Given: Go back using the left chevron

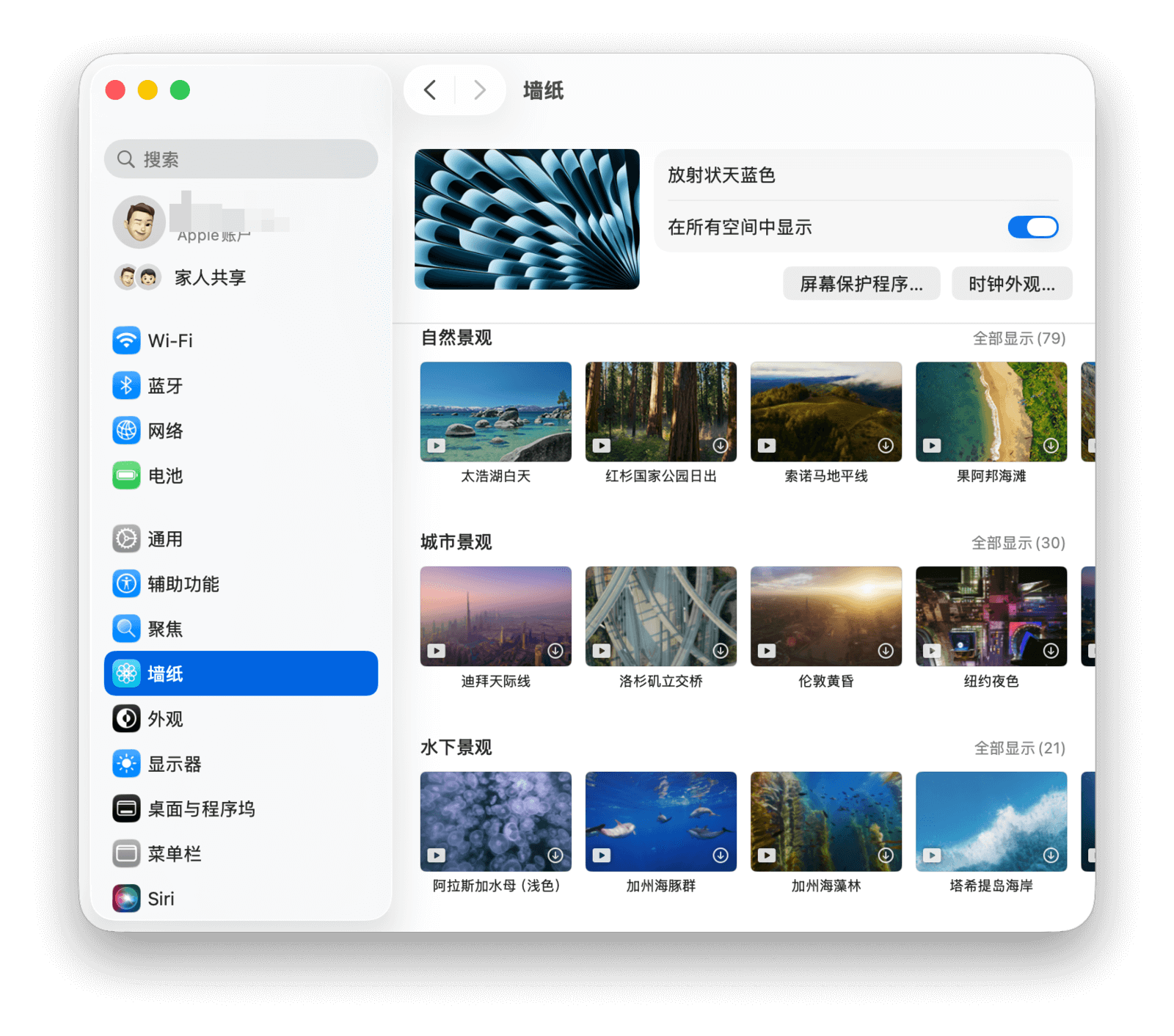Looking at the screenshot, I should tap(430, 90).
